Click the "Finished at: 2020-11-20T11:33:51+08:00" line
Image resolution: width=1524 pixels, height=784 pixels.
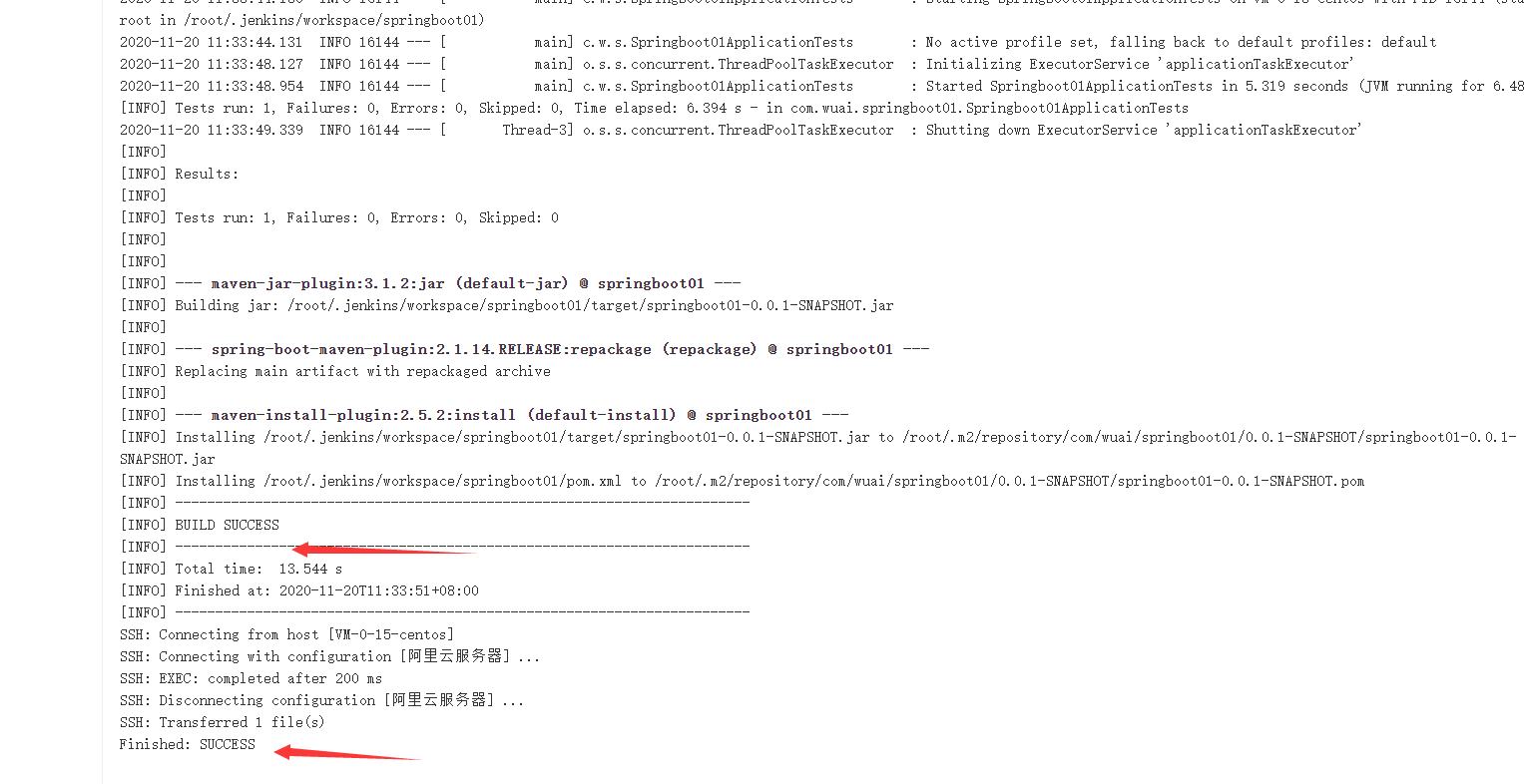299,590
